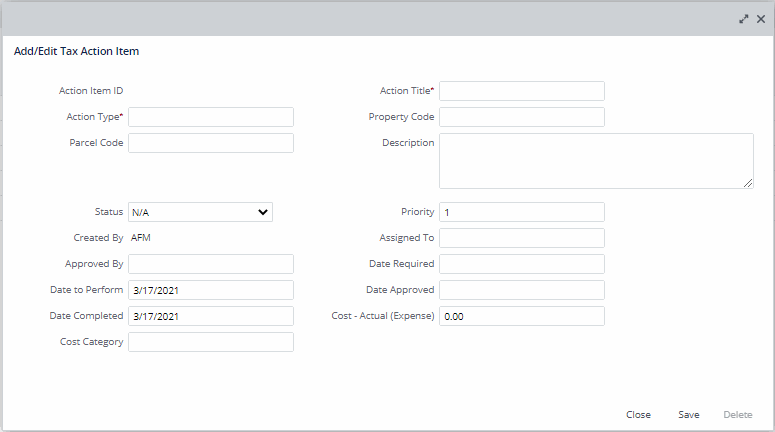Click the Close button at bottom
This screenshot has height=432, width=775.
tap(638, 415)
